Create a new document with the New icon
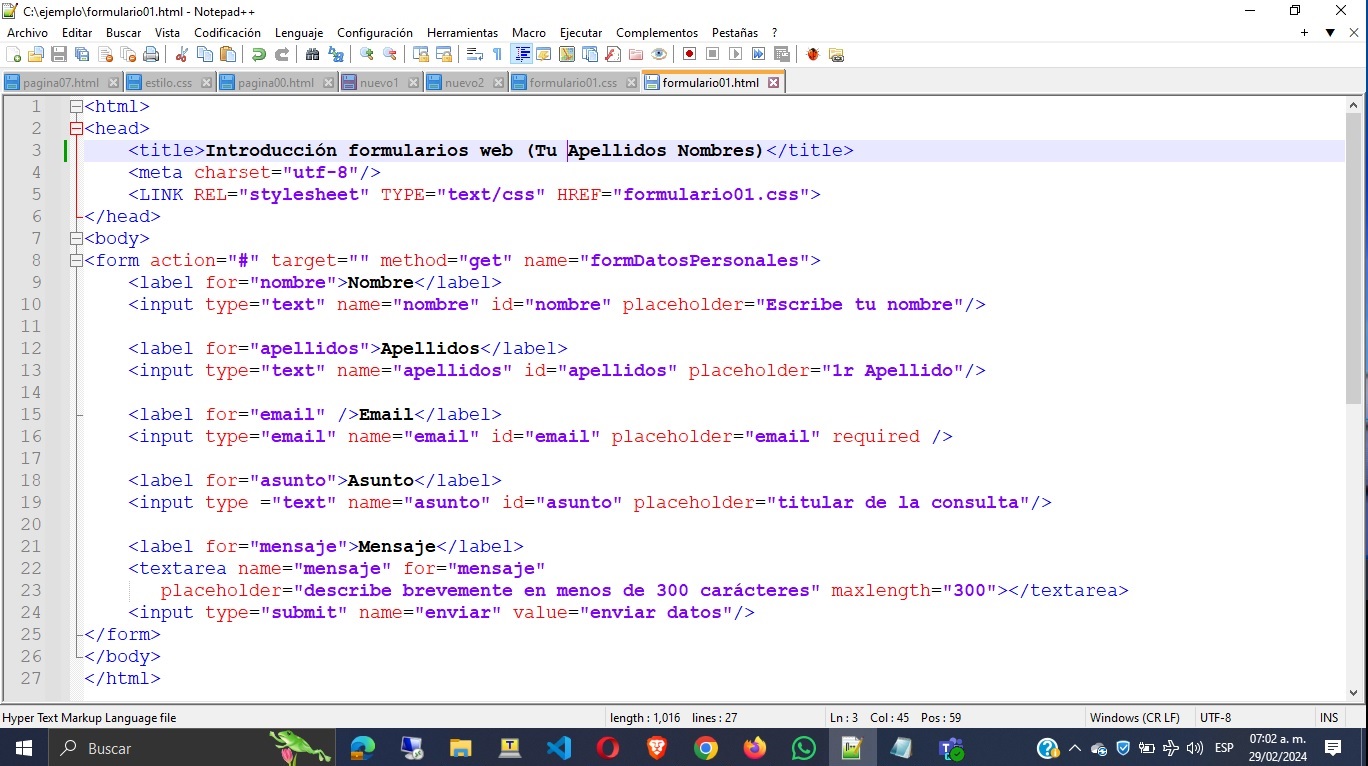The width and height of the screenshot is (1368, 766). tap(13, 54)
